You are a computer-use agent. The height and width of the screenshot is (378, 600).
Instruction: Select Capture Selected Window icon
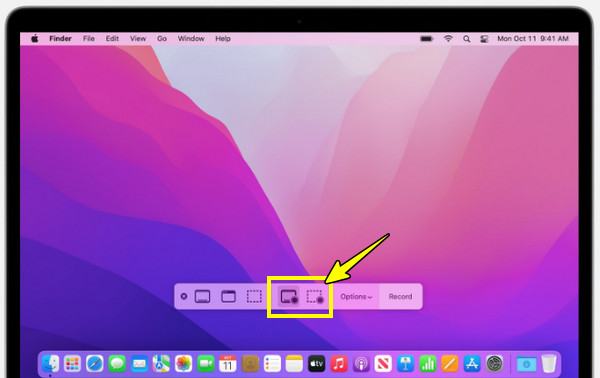(x=228, y=297)
